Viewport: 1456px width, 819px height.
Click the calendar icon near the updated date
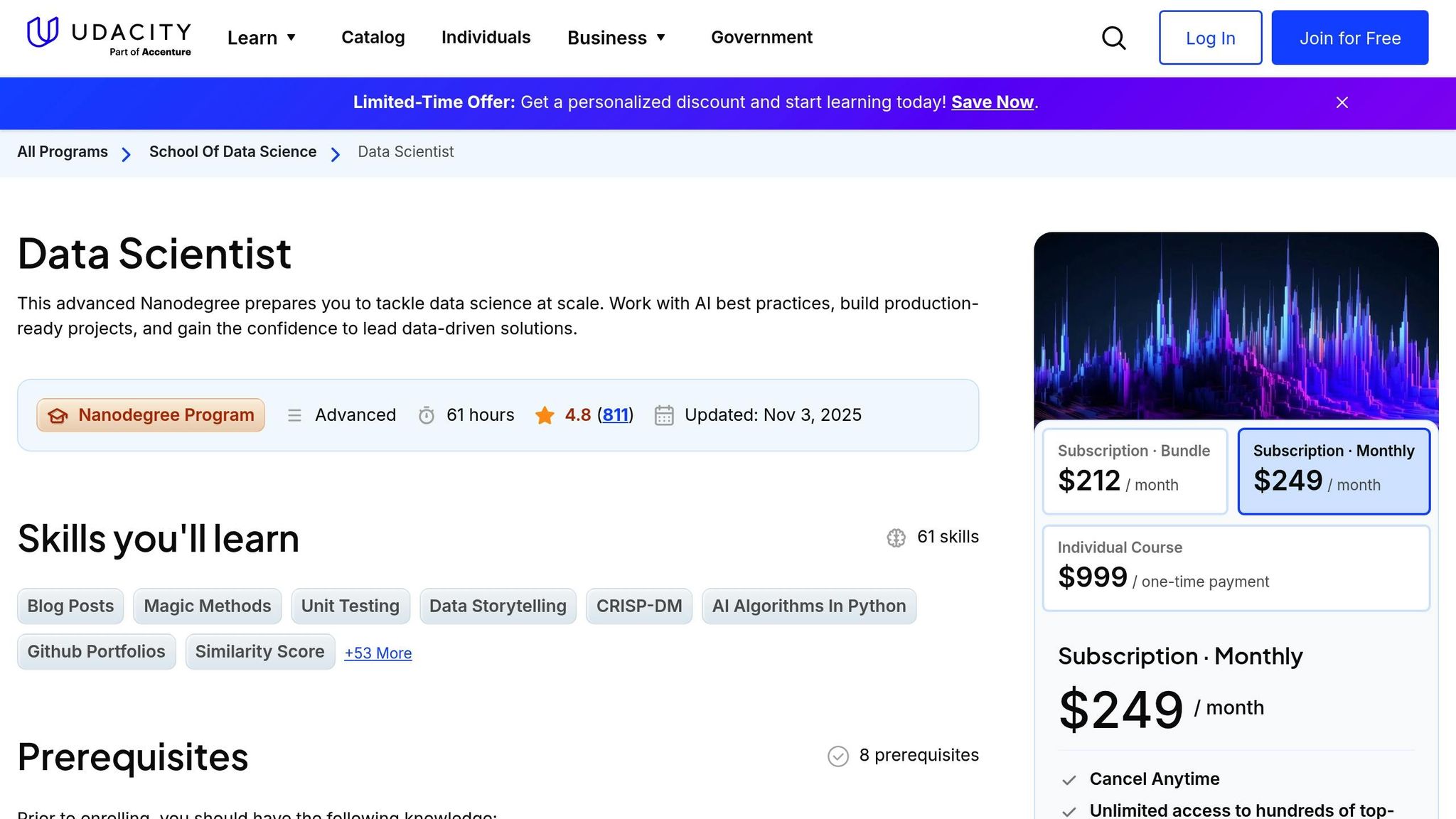pos(664,415)
